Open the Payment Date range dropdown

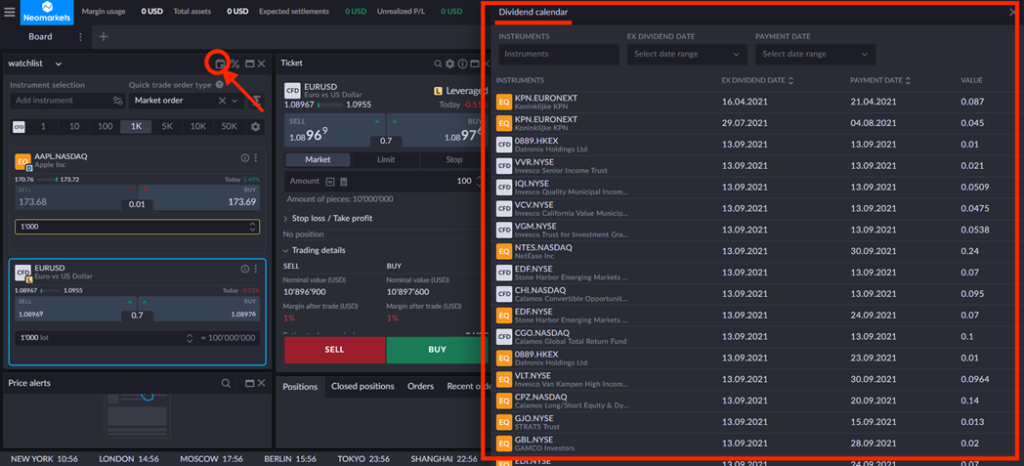(x=814, y=54)
